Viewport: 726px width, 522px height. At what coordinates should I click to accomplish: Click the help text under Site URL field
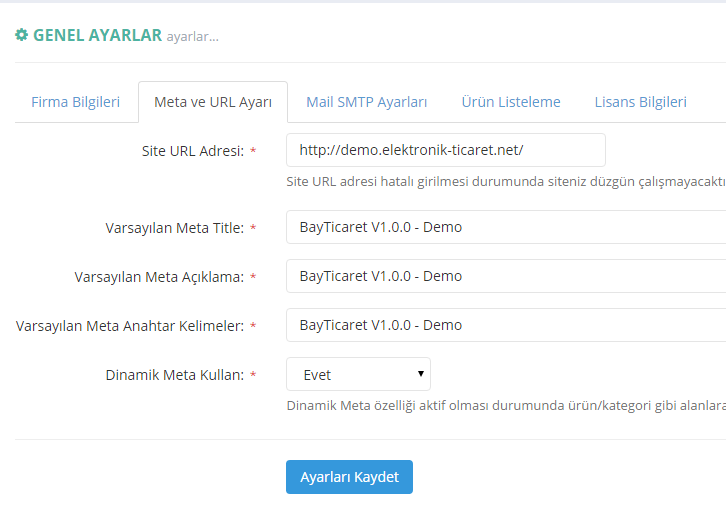coord(505,182)
